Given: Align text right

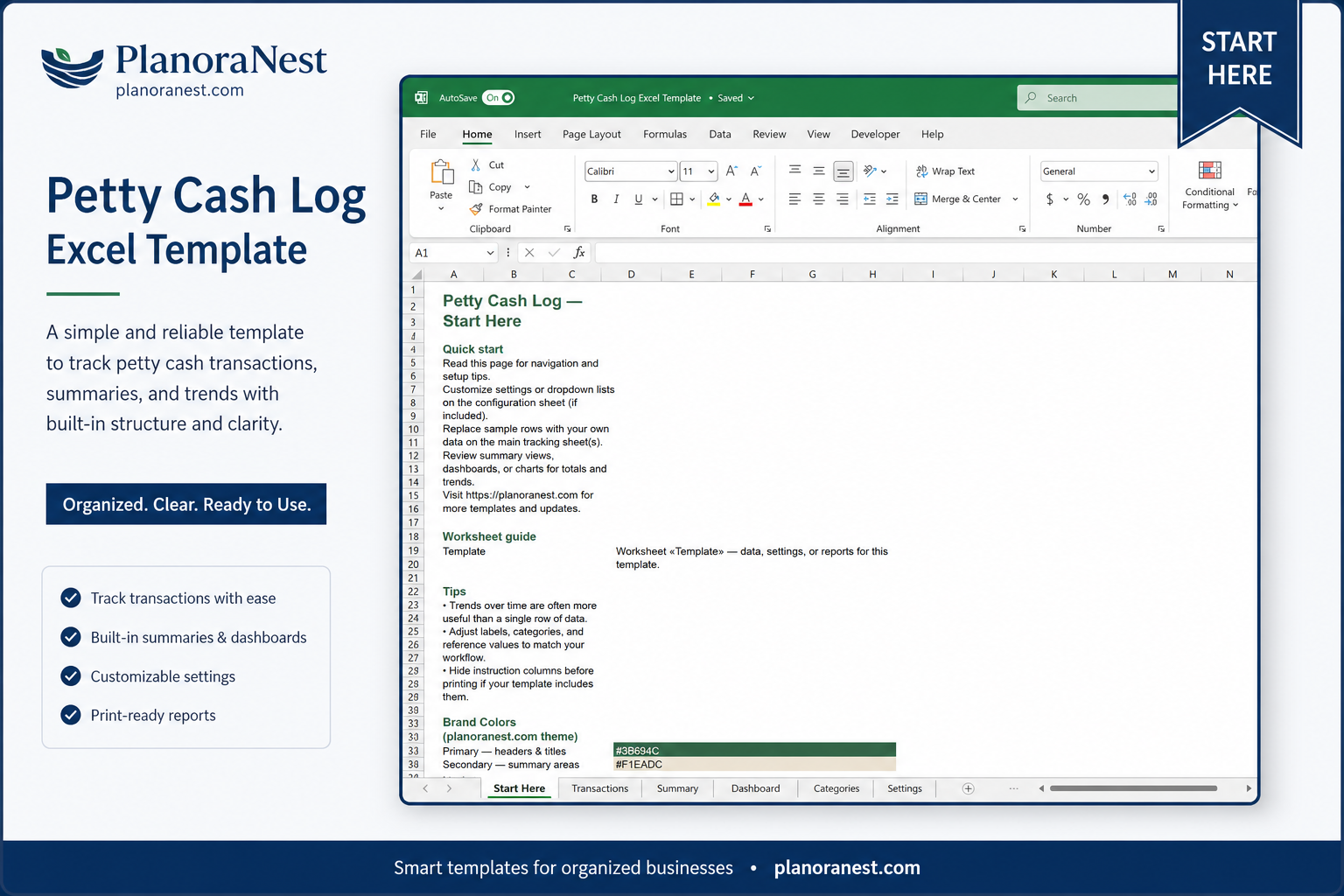Looking at the screenshot, I should pos(843,199).
